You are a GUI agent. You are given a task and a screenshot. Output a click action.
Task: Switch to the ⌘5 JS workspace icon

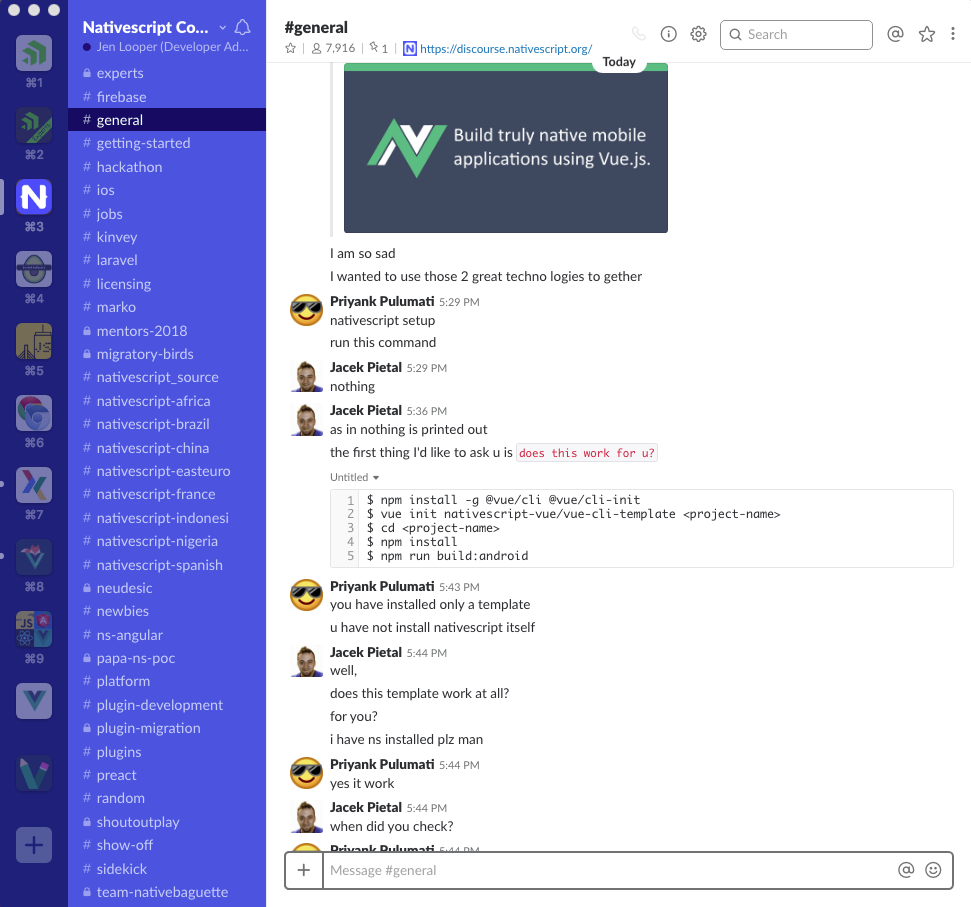[x=34, y=341]
